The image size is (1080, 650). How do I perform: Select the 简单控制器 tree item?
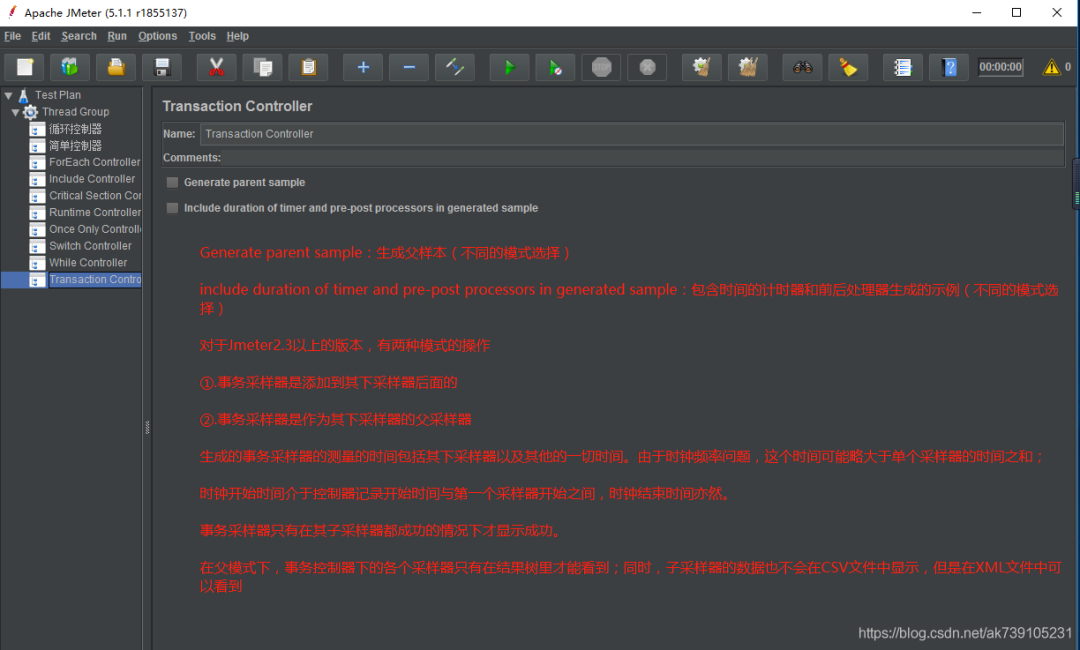point(75,145)
